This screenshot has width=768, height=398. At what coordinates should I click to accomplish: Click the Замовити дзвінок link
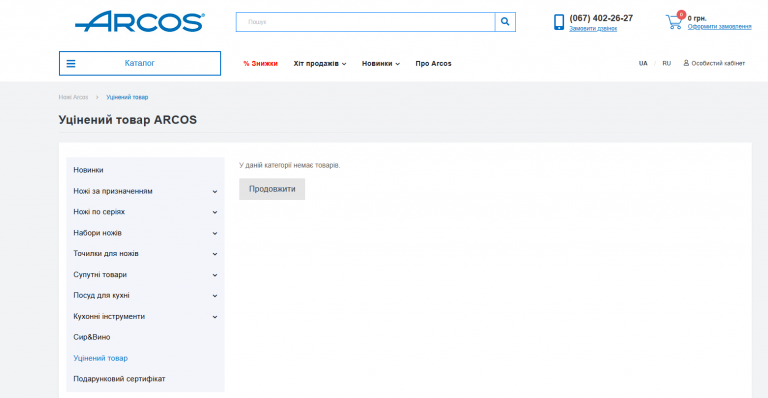tap(593, 29)
